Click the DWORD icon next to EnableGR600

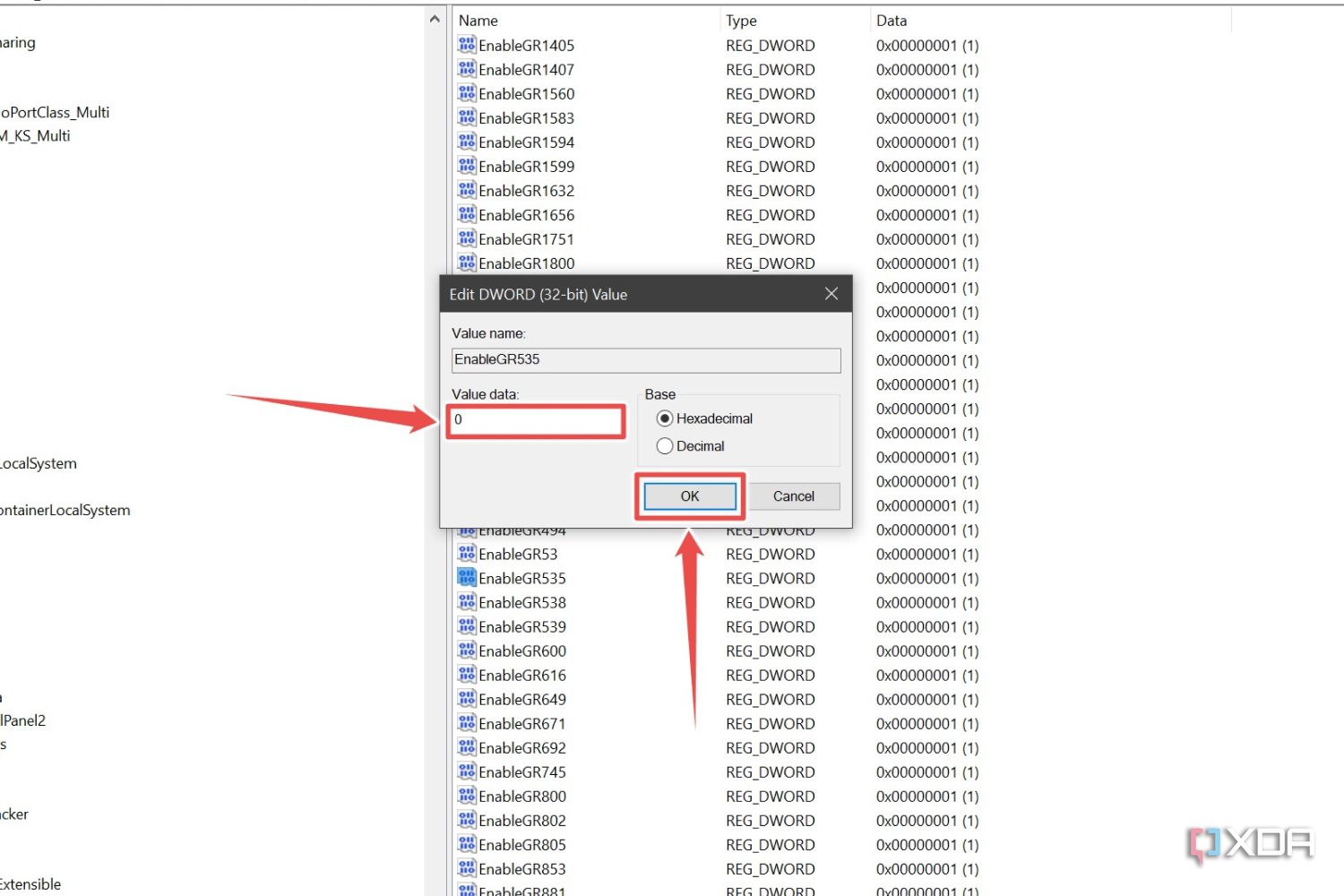click(x=467, y=650)
